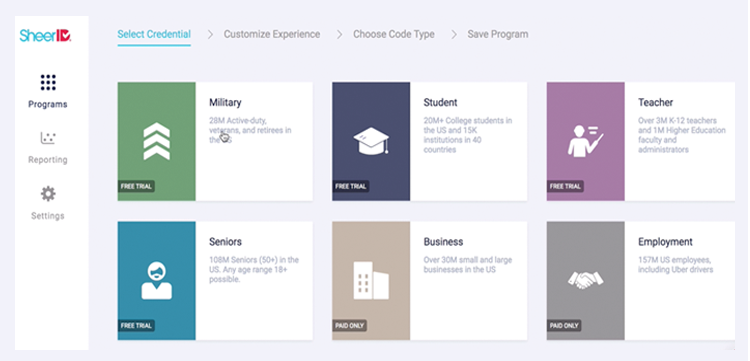This screenshot has height=361, width=750.
Task: Go to the Customize Experience step
Action: pos(272,34)
